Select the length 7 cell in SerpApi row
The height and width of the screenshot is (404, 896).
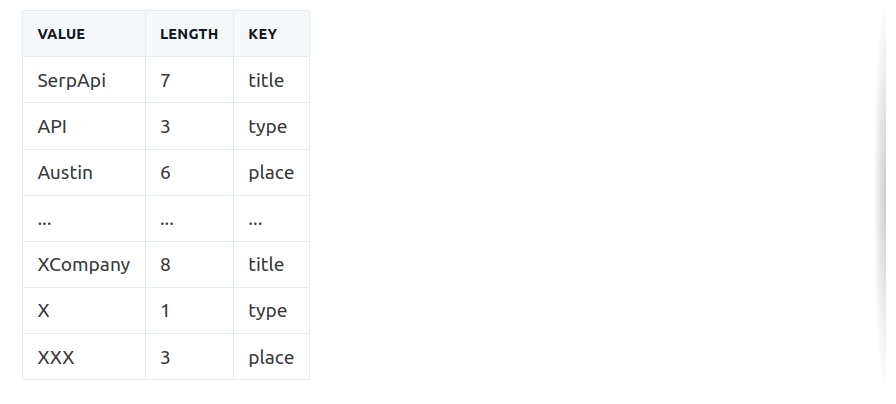pyautogui.click(x=189, y=80)
